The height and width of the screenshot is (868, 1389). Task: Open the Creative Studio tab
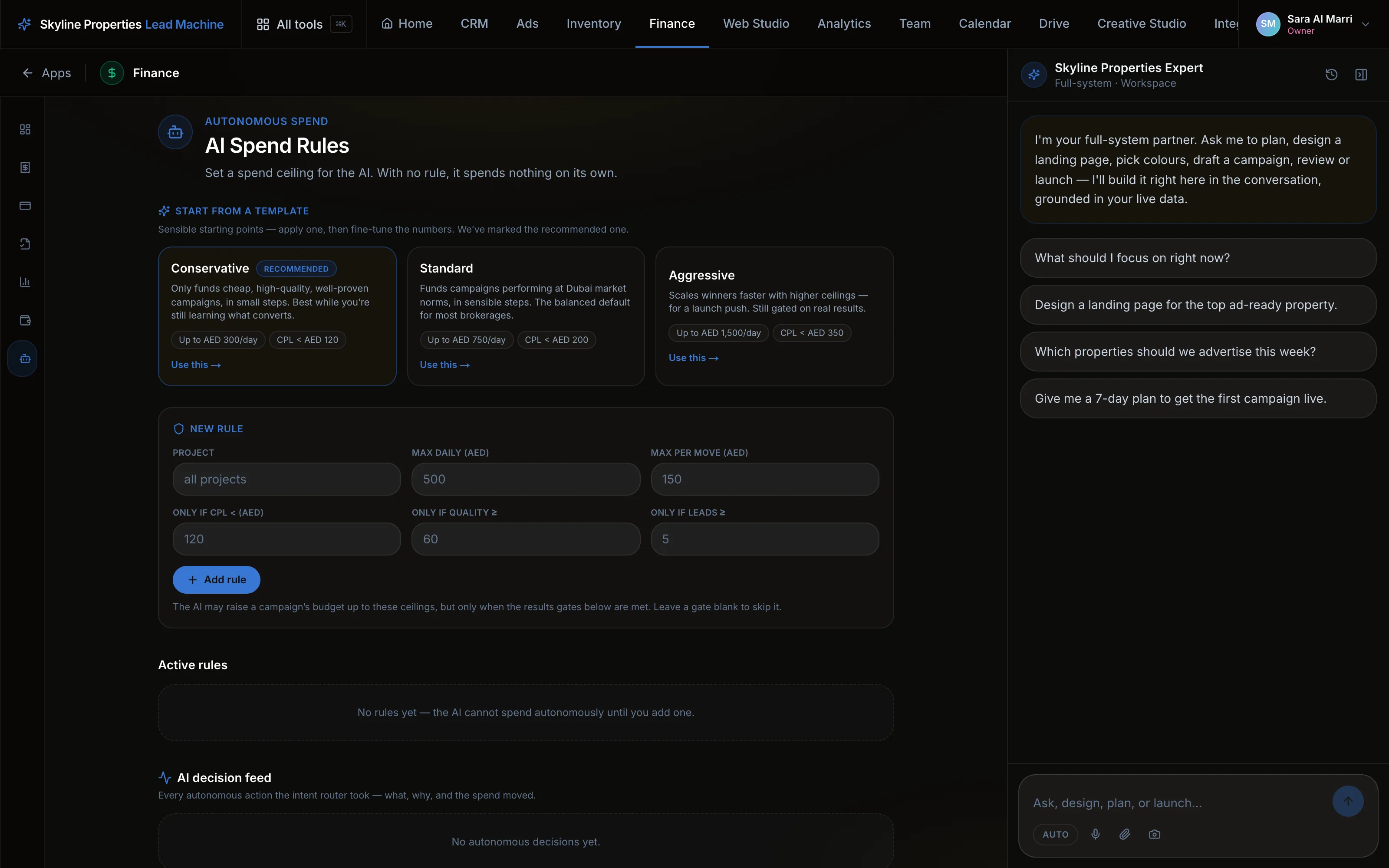(1141, 23)
